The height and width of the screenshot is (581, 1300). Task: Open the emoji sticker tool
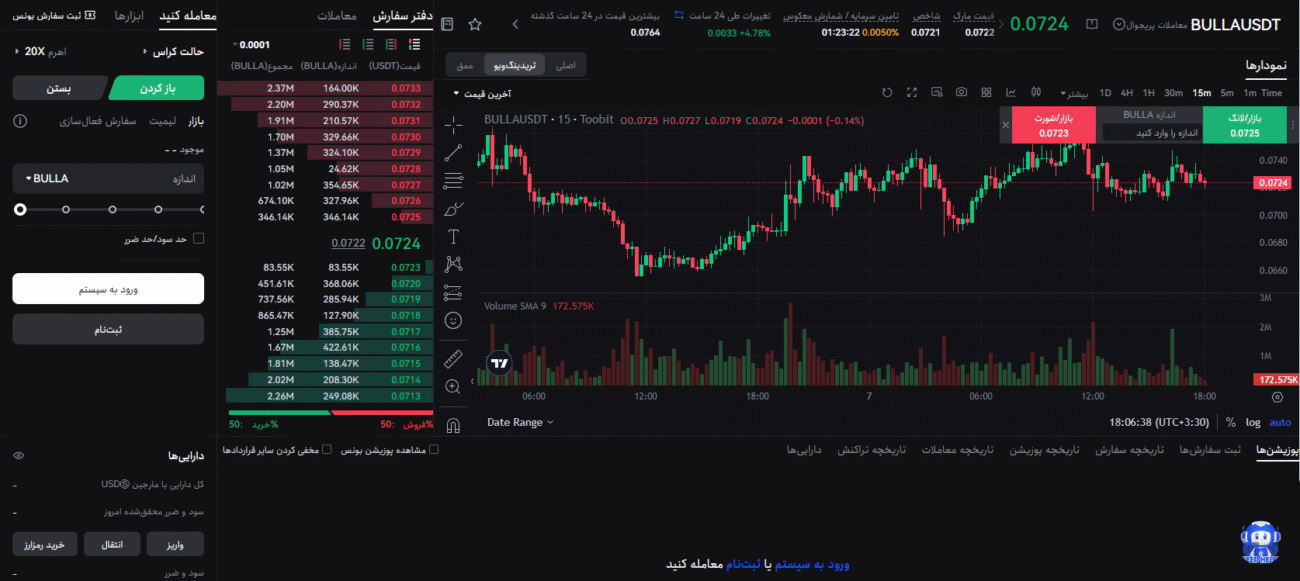coord(453,321)
